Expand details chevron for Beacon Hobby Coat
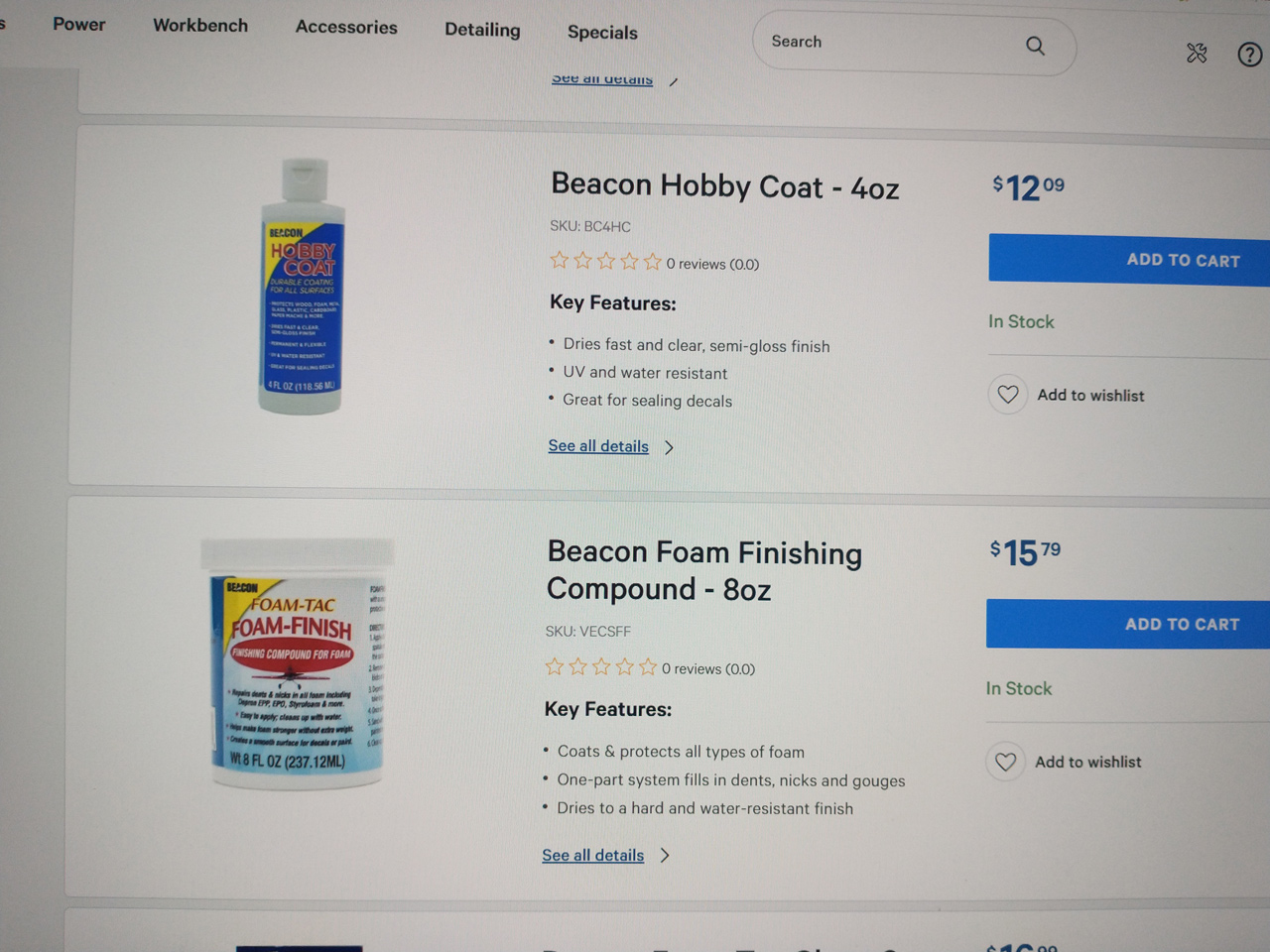Viewport: 1270px width, 952px height. 670,447
